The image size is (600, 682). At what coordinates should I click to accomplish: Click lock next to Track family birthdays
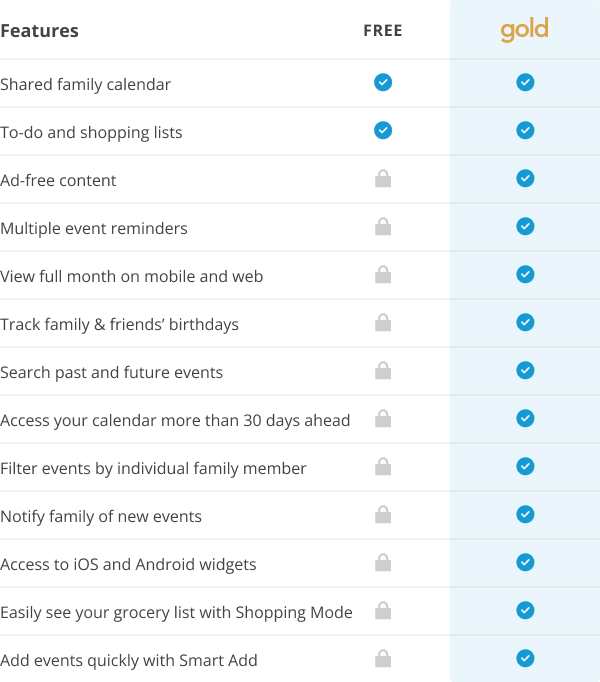pyautogui.click(x=383, y=322)
